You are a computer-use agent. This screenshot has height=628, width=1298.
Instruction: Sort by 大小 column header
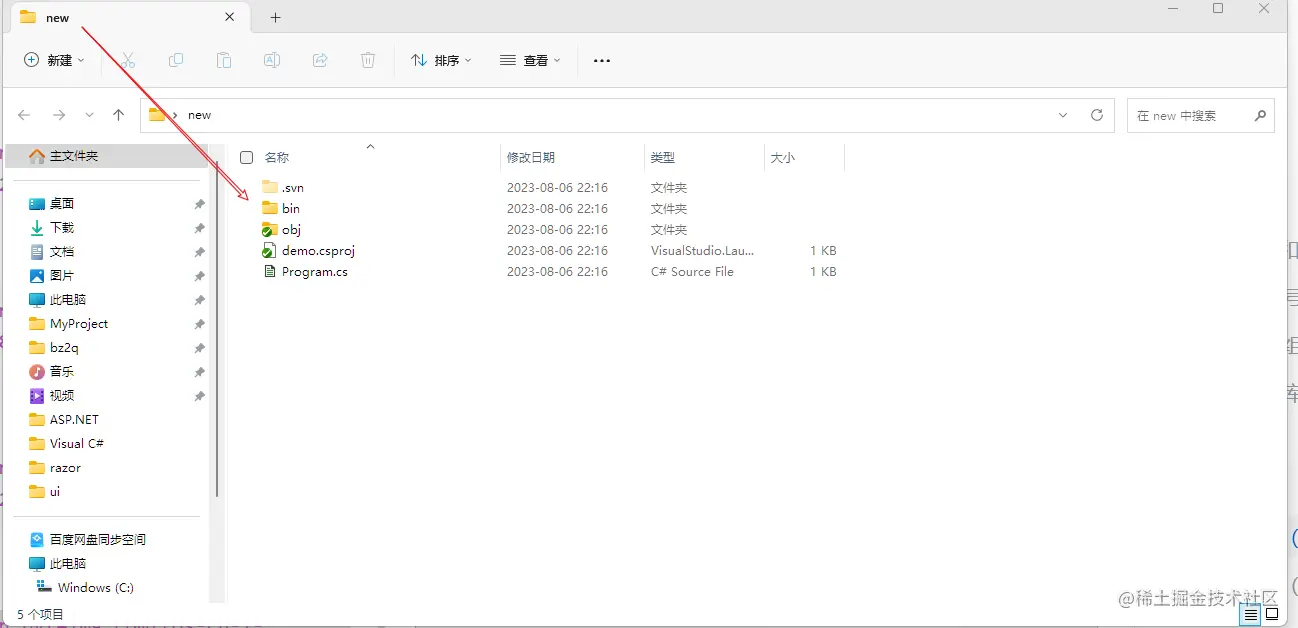[x=783, y=157]
